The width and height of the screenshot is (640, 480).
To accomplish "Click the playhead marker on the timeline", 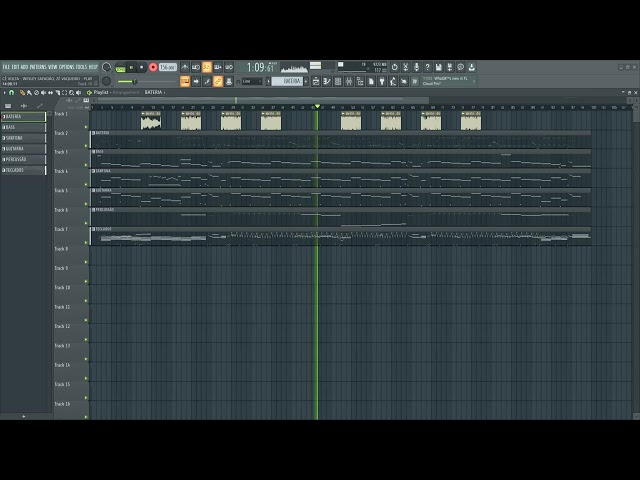I will pos(317,107).
